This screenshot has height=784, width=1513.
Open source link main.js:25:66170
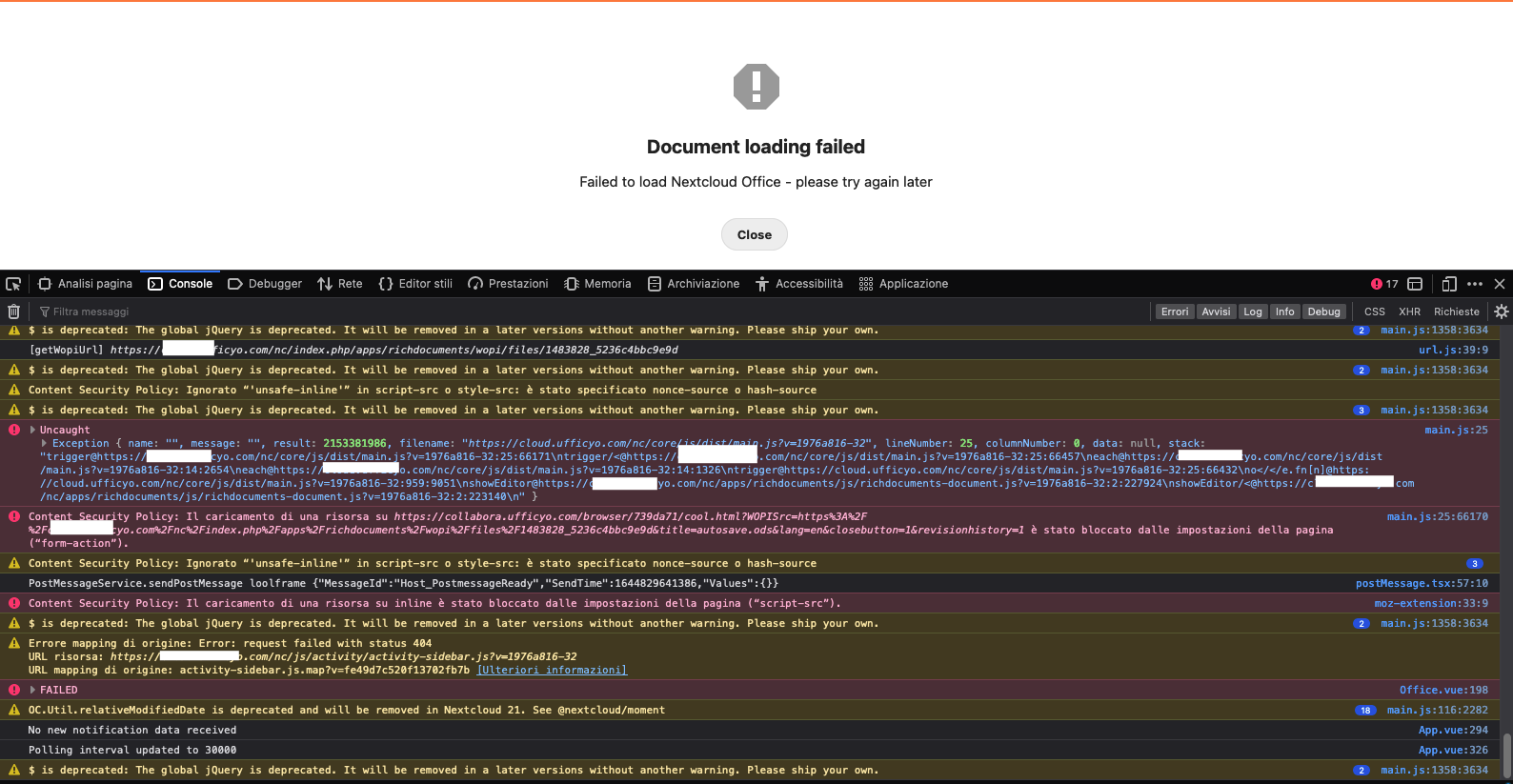(1437, 516)
